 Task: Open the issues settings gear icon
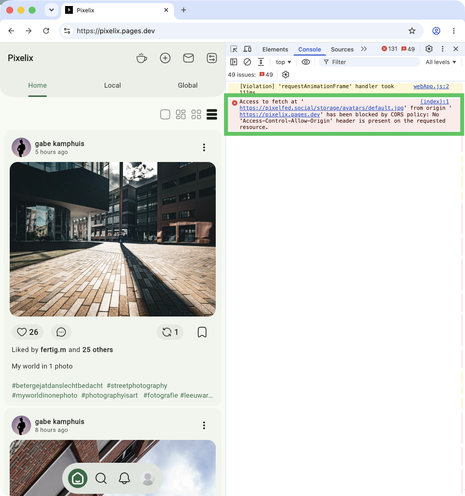[x=286, y=75]
